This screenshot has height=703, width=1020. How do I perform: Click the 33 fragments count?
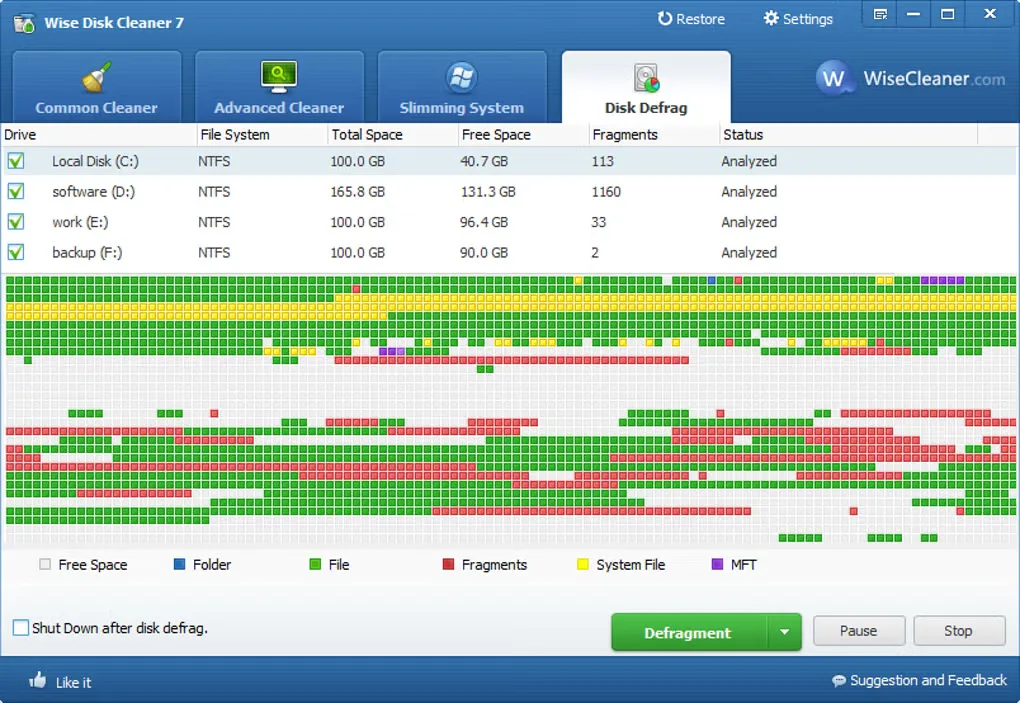point(598,222)
